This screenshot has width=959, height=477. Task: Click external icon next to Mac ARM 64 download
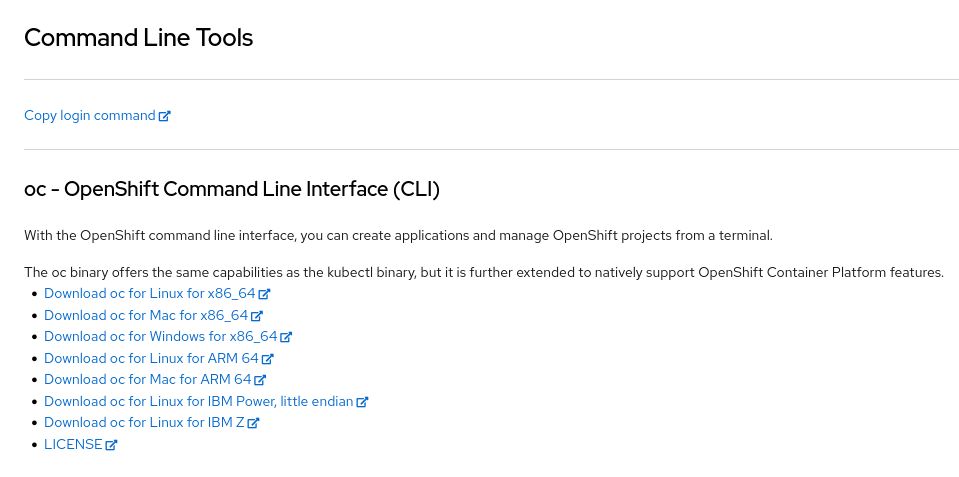pyautogui.click(x=260, y=380)
